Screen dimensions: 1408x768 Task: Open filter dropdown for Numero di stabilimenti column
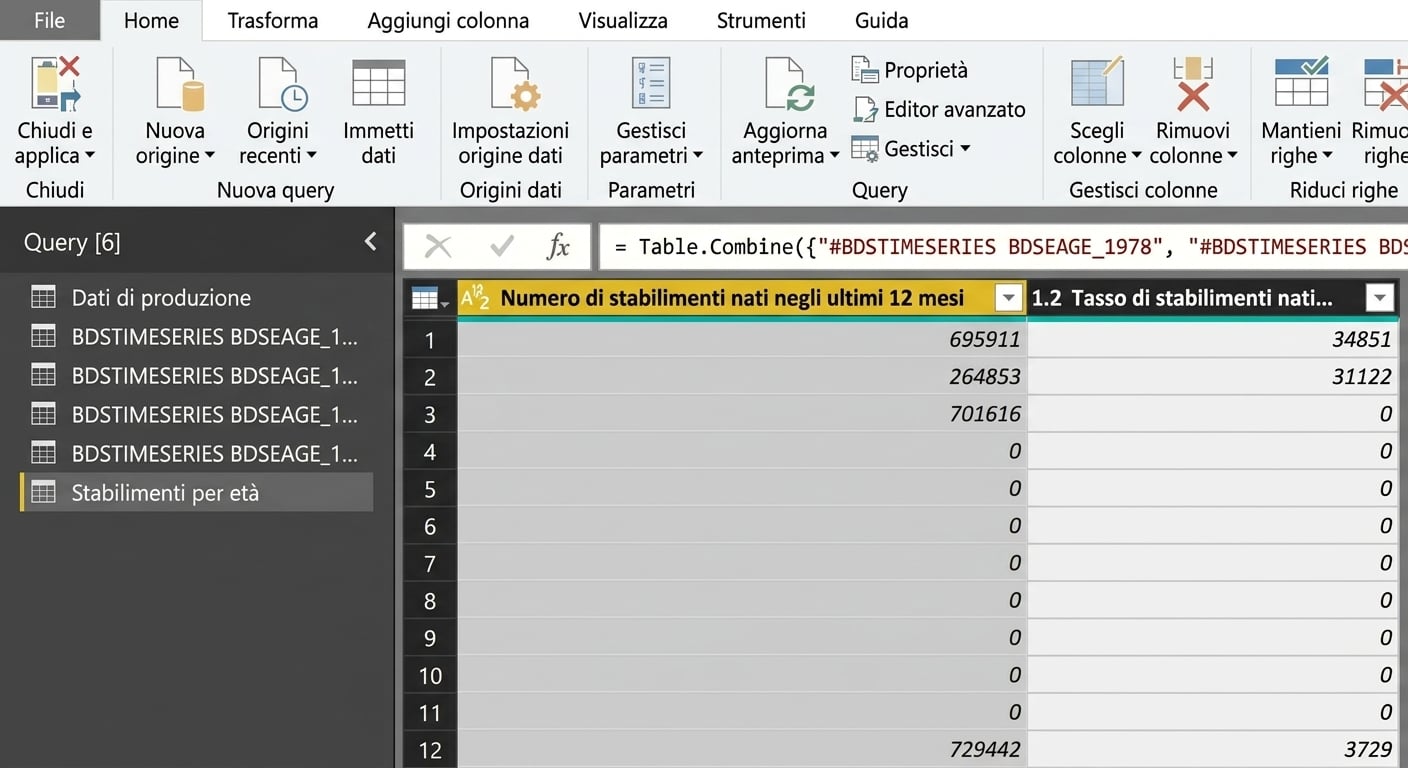coord(1009,298)
